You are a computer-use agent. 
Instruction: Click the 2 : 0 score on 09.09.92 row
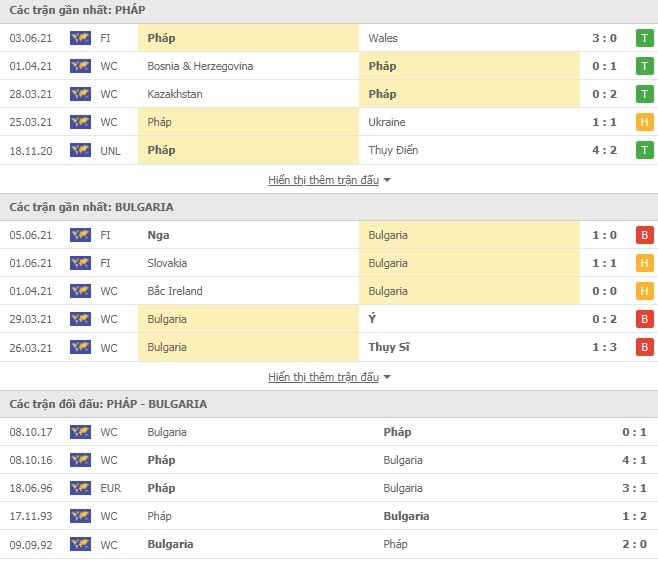(634, 544)
